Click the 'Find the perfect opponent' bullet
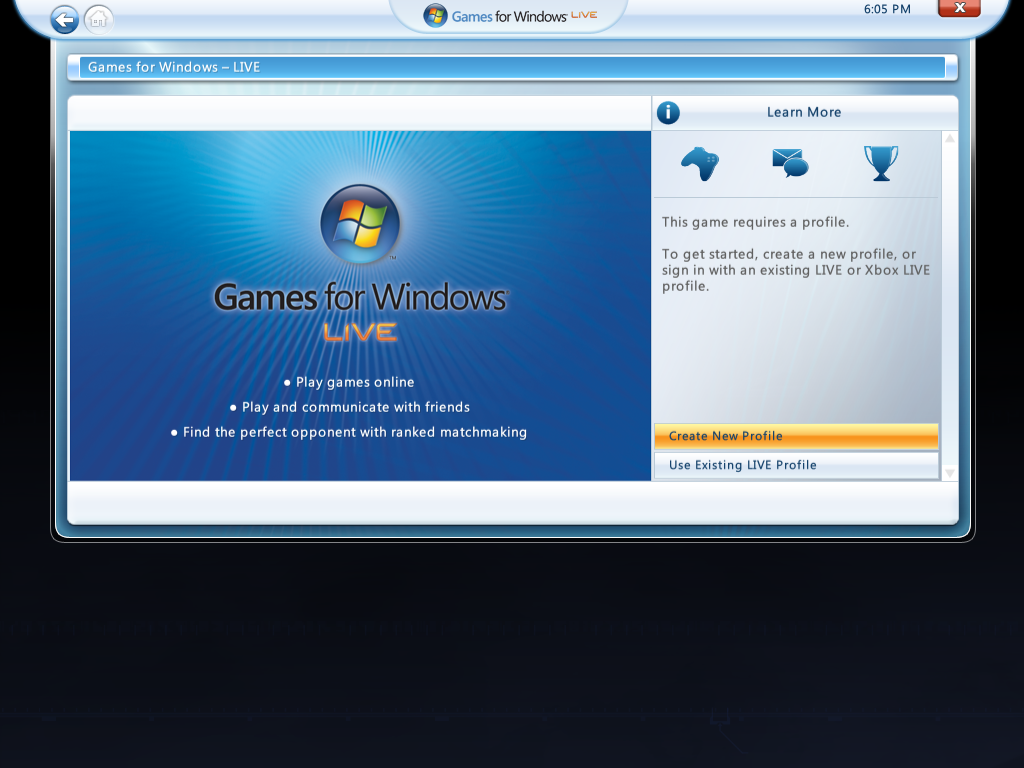 (349, 432)
